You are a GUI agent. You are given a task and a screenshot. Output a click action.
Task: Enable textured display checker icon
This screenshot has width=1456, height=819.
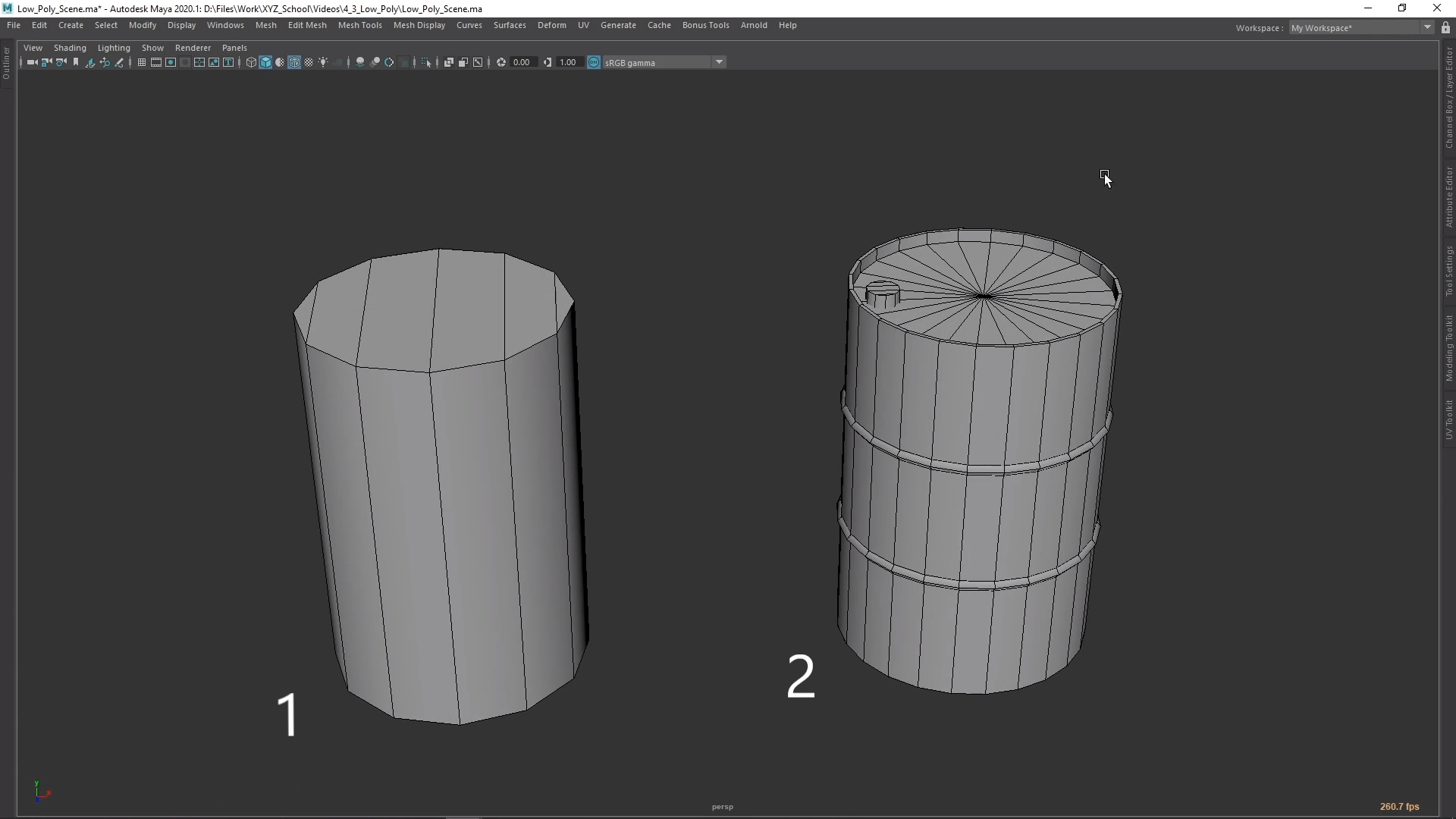tap(309, 62)
